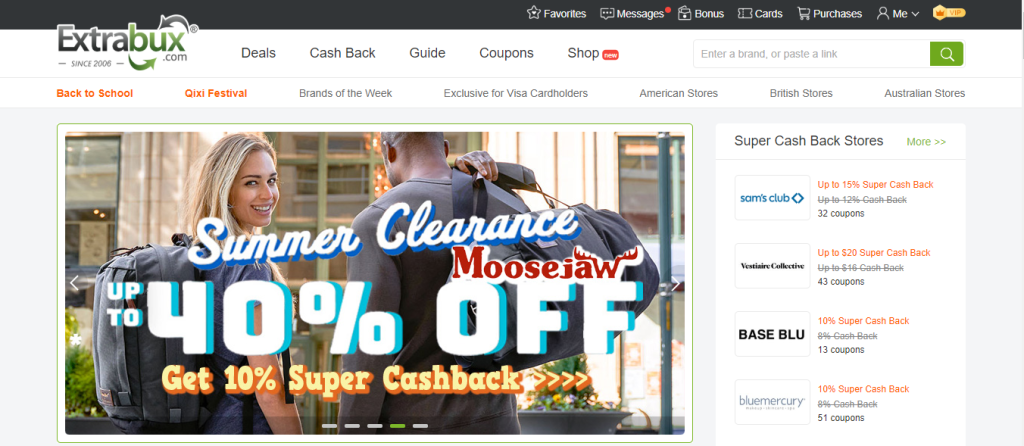This screenshot has width=1024, height=446.
Task: Open the Shop new menu
Action: (593, 54)
